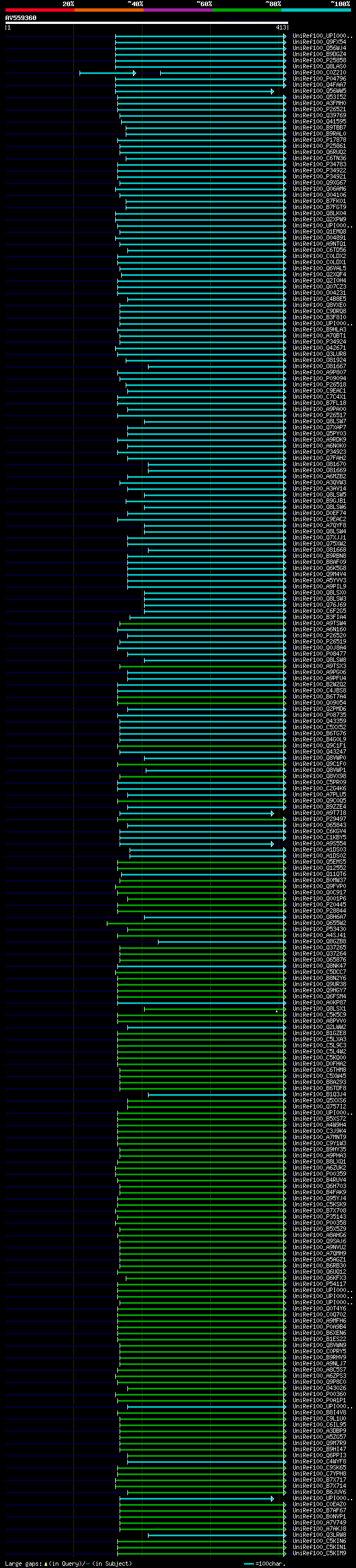Open hit UniRef100_A9S554
Viewport: 356px width, 1568px height.
pyautogui.click(x=319, y=844)
